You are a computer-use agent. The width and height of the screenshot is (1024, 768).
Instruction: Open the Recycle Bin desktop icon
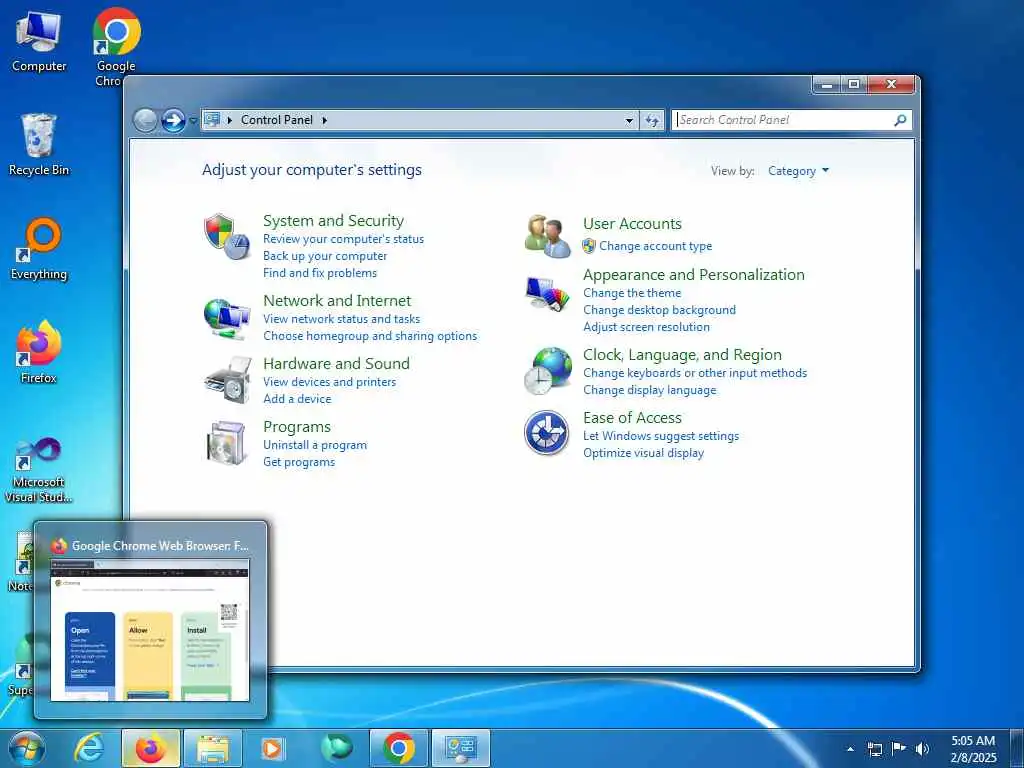pyautogui.click(x=39, y=145)
